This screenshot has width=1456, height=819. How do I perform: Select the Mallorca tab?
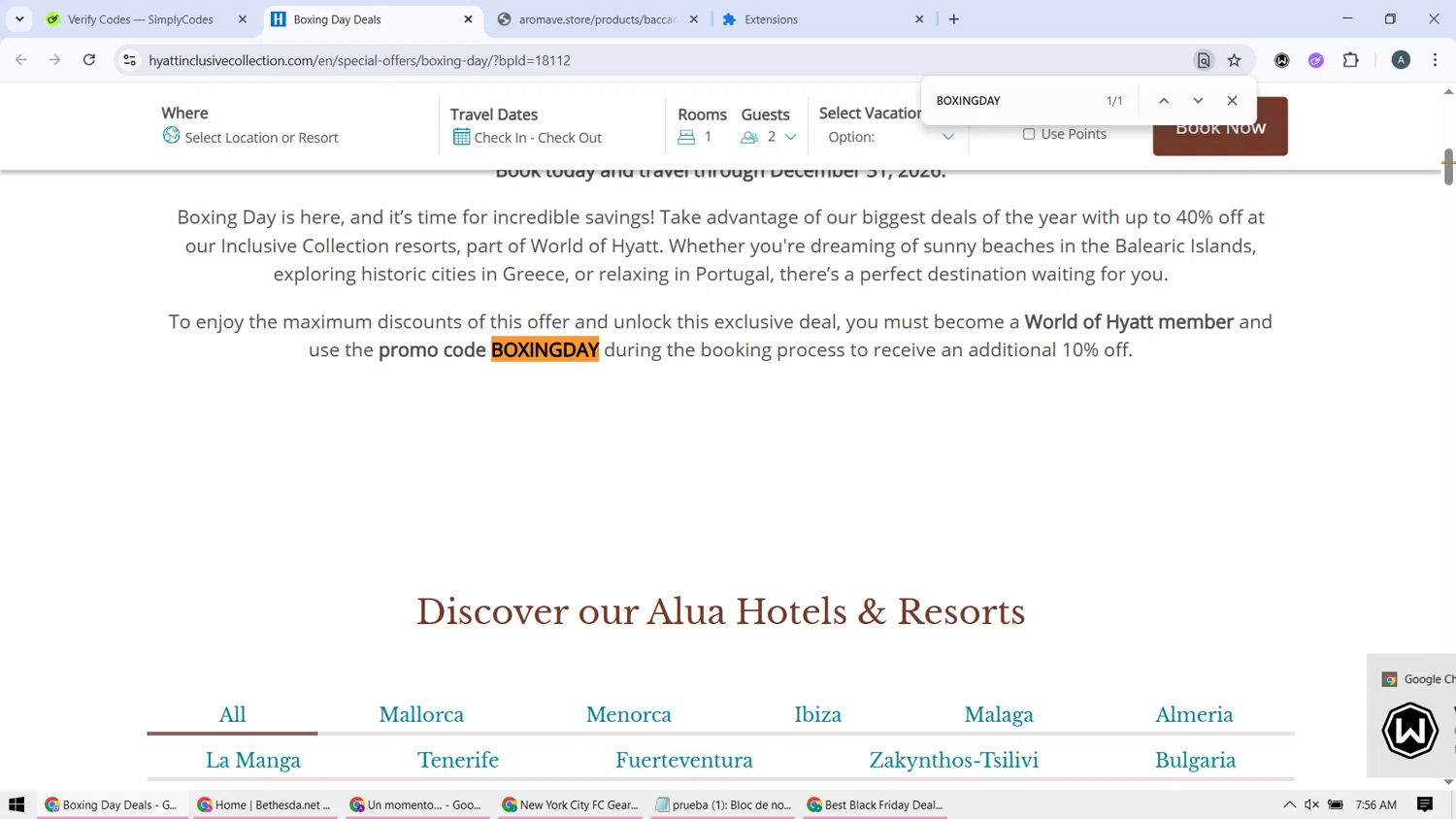point(421,714)
